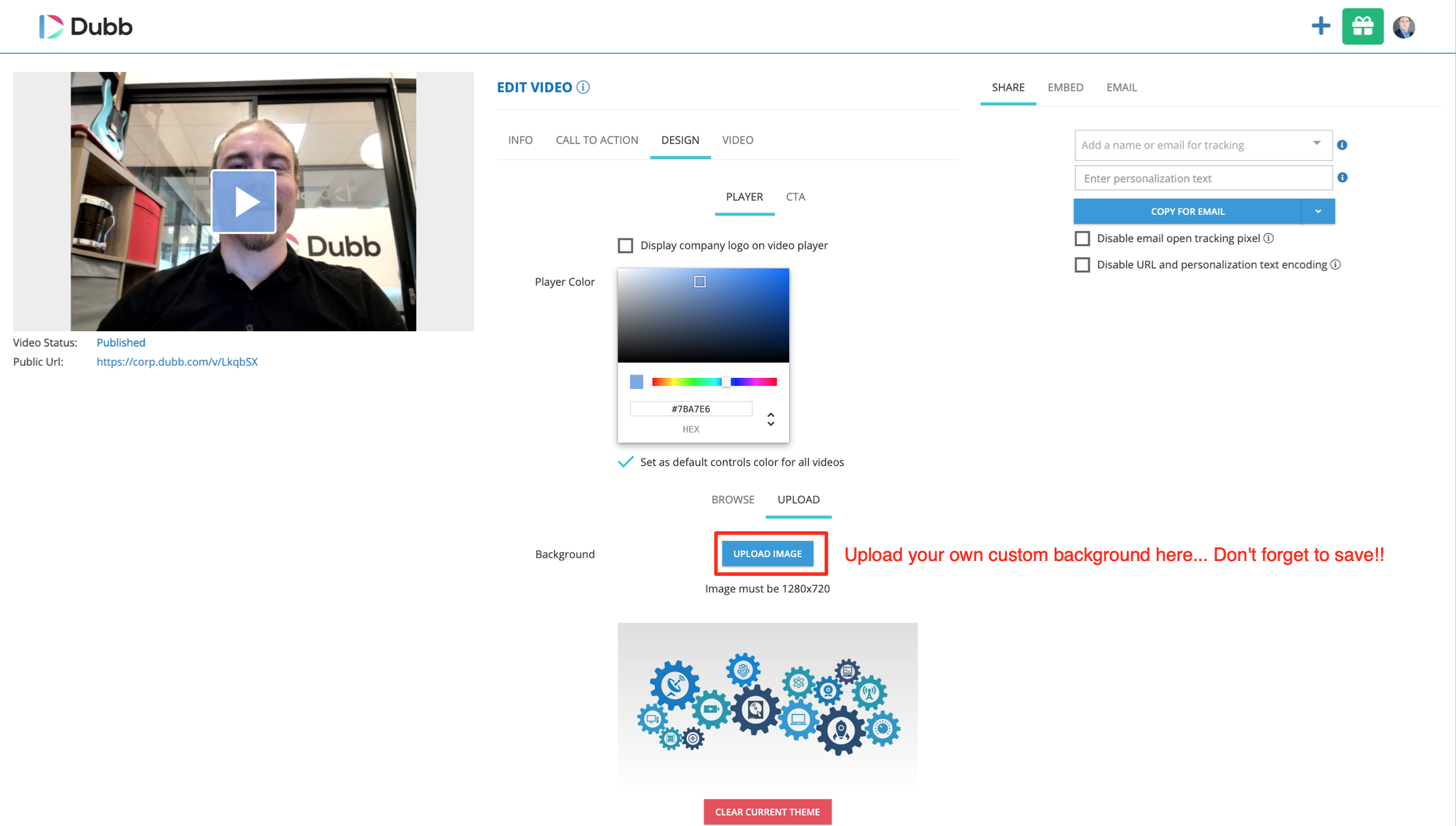Click the color saturation picker square handle
This screenshot has width=1456, height=826.
tap(699, 281)
